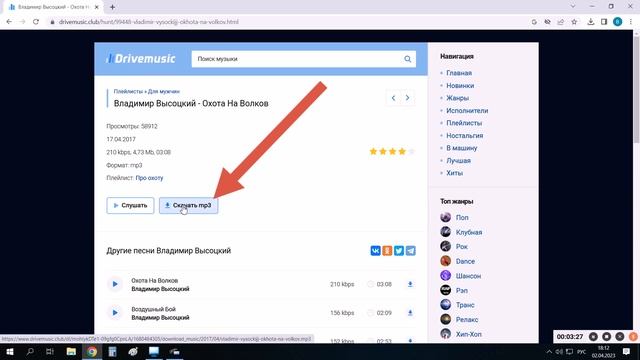Click the address bar URL
Viewport: 640px width, 360px height.
tap(149, 22)
